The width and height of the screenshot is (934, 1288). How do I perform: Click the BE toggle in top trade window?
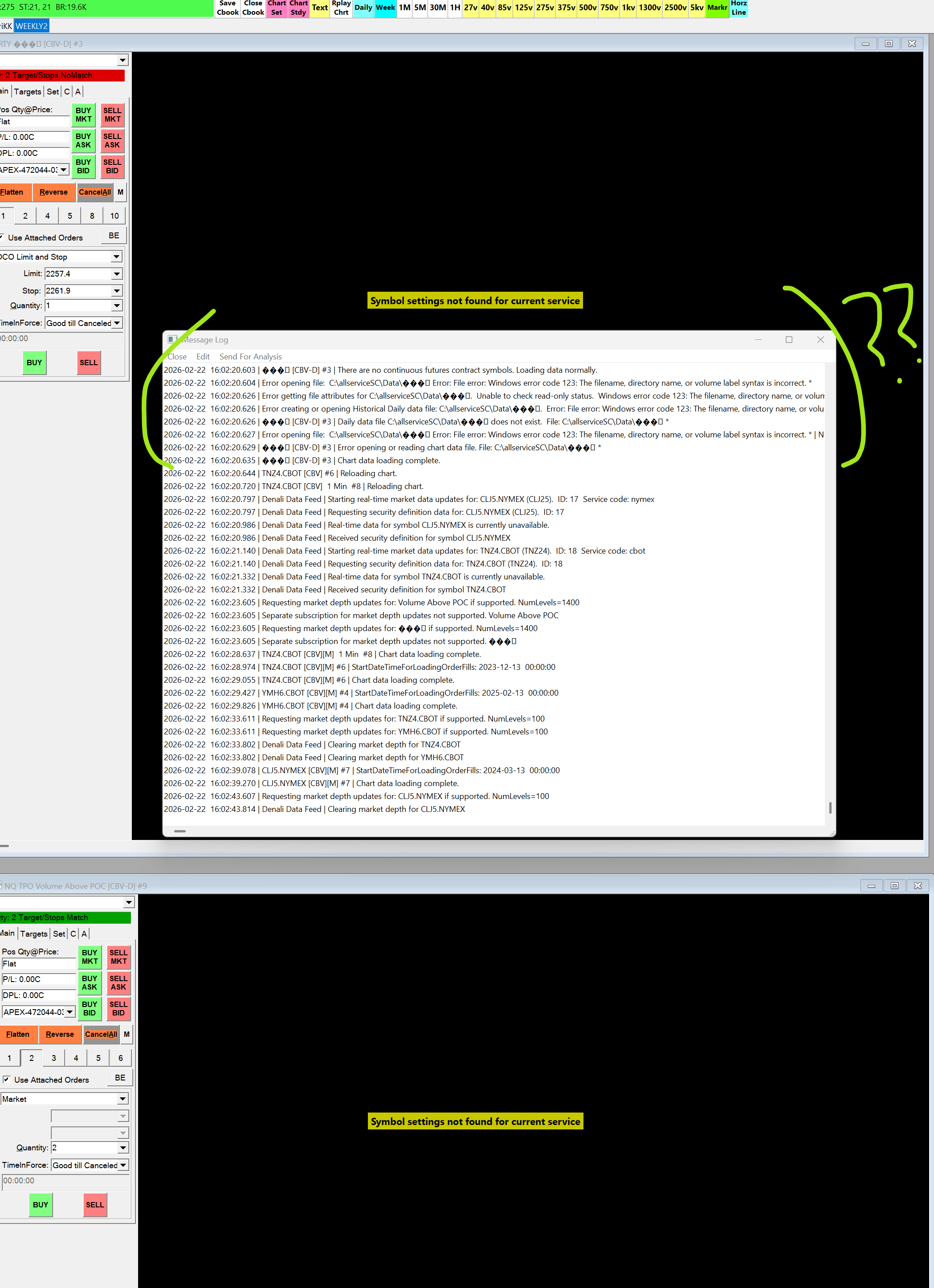tap(114, 236)
